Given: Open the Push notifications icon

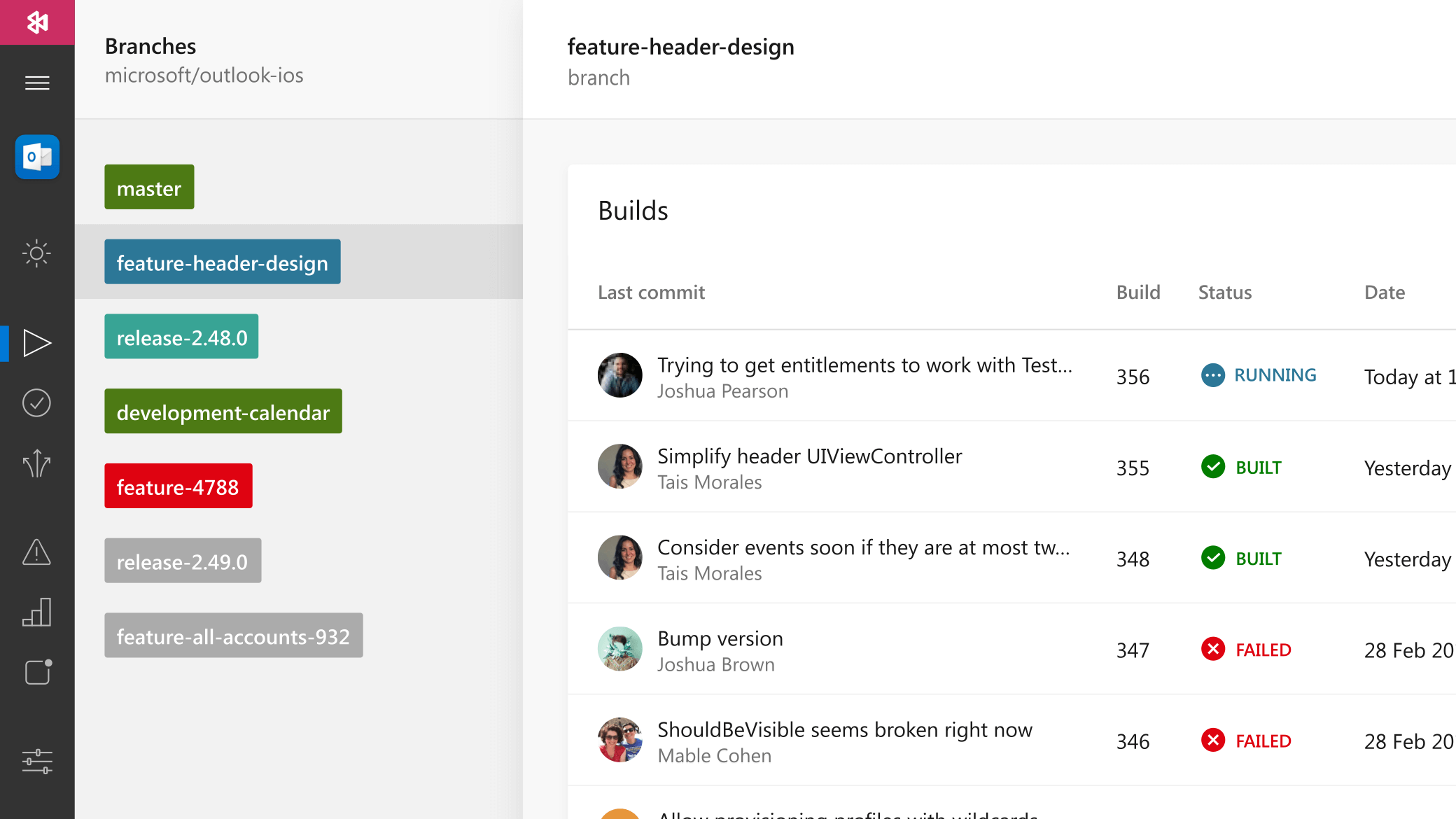Looking at the screenshot, I should tap(36, 672).
